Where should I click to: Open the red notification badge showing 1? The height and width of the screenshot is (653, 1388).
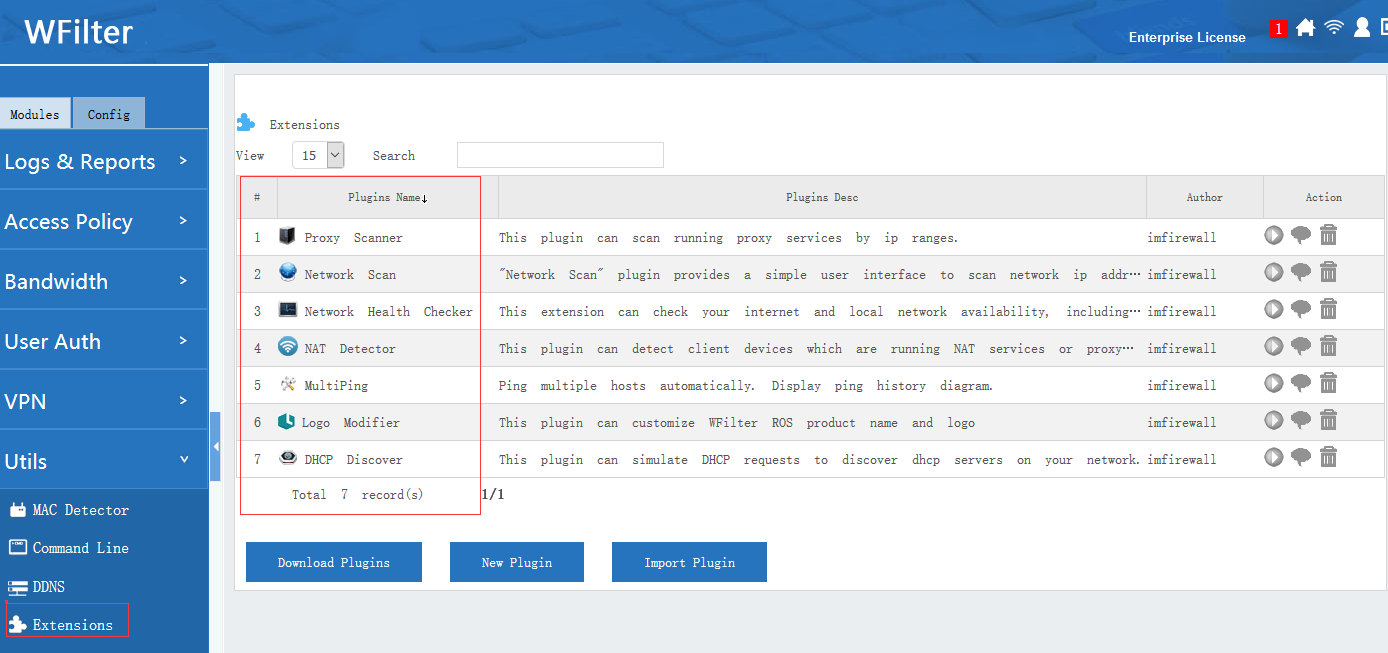(1278, 29)
